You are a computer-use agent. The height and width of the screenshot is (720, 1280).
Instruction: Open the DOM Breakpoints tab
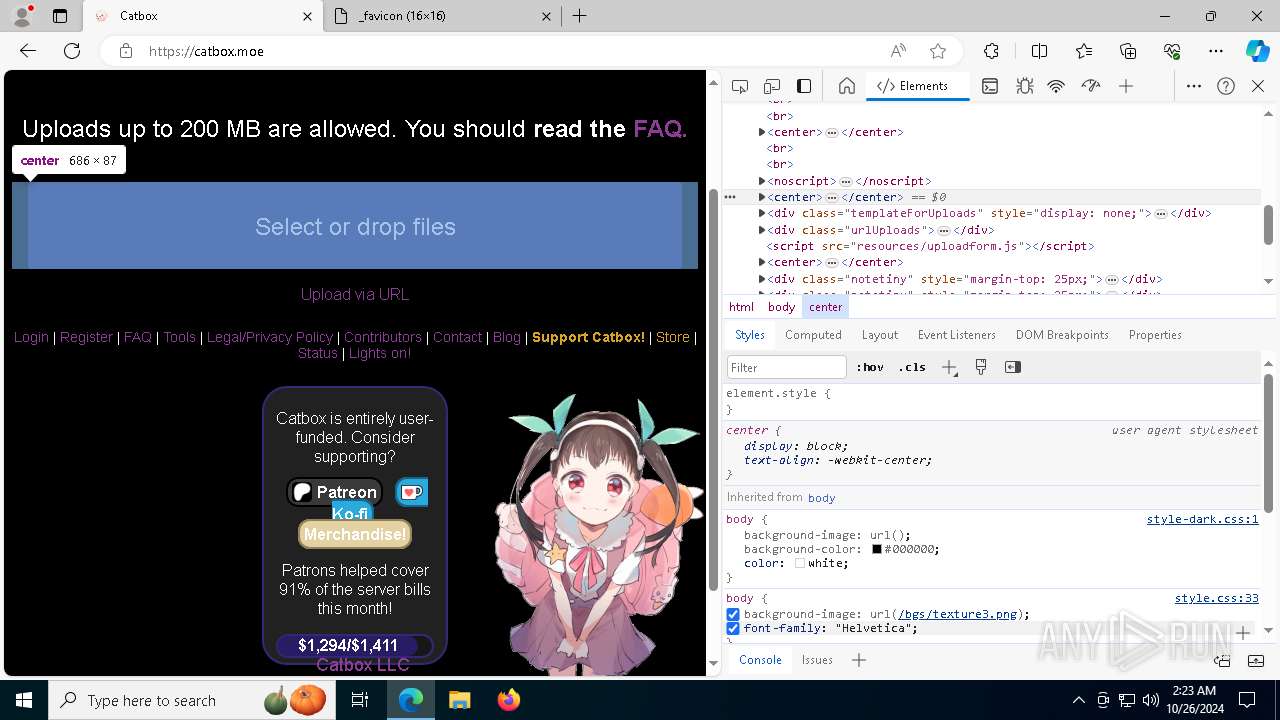click(x=1062, y=335)
